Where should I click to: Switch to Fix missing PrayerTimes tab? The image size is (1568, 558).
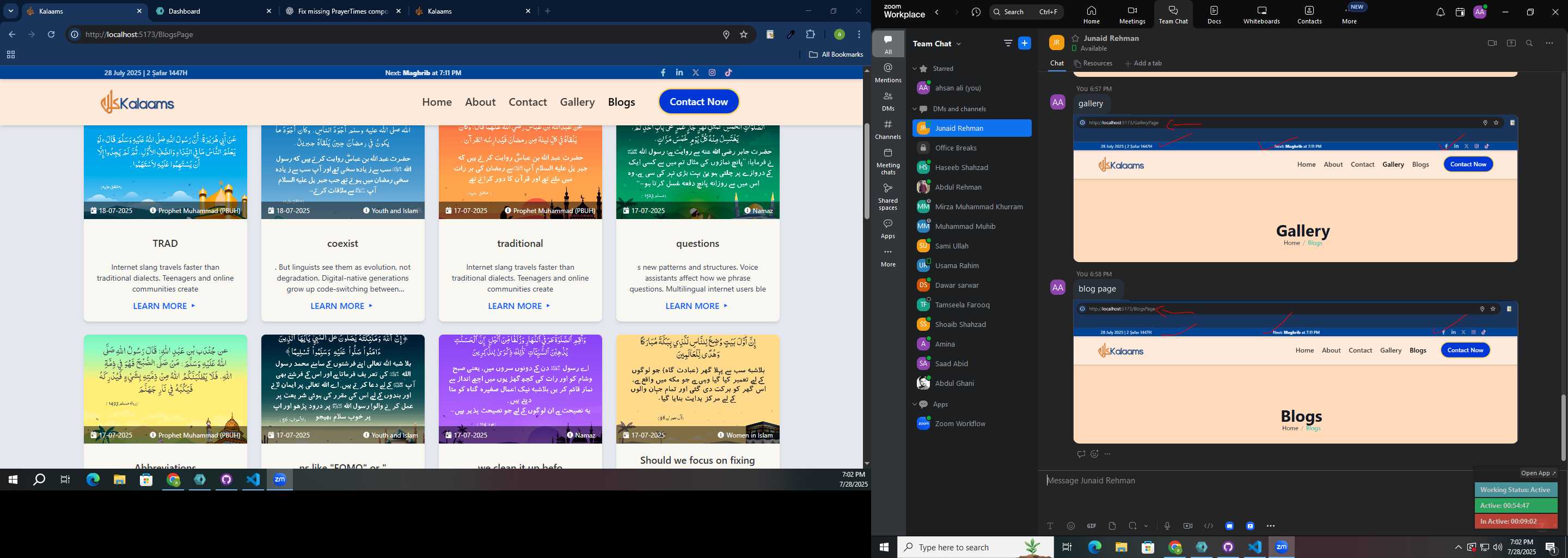click(x=342, y=11)
